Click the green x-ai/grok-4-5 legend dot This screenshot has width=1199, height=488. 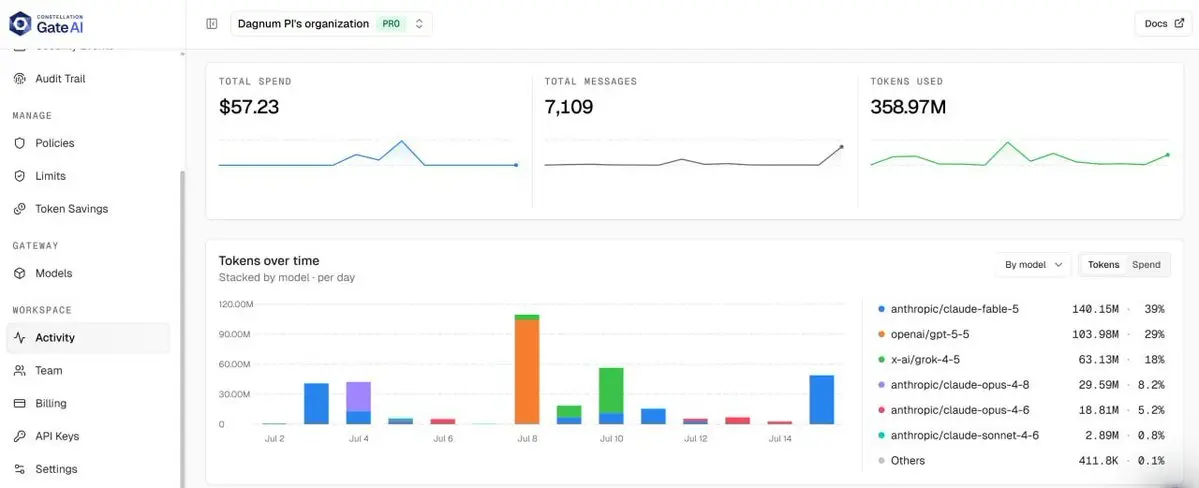[882, 359]
